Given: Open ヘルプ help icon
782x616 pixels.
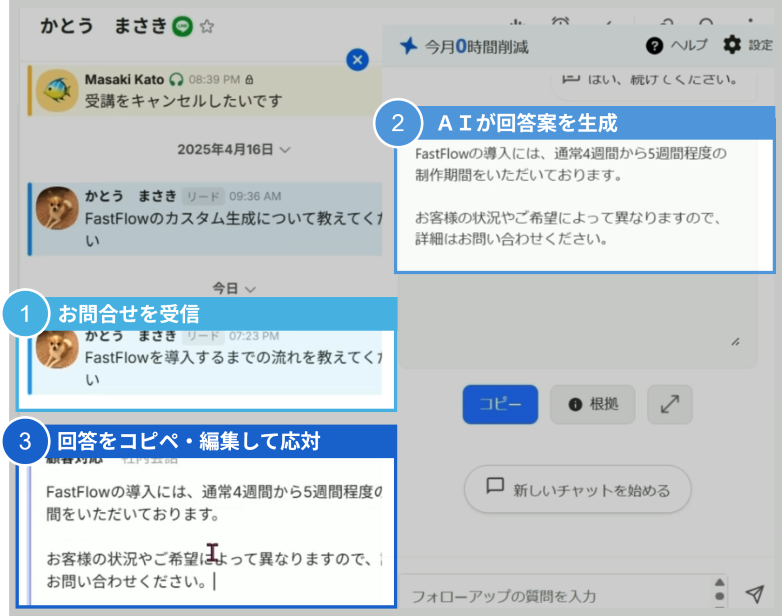Looking at the screenshot, I should click(655, 45).
